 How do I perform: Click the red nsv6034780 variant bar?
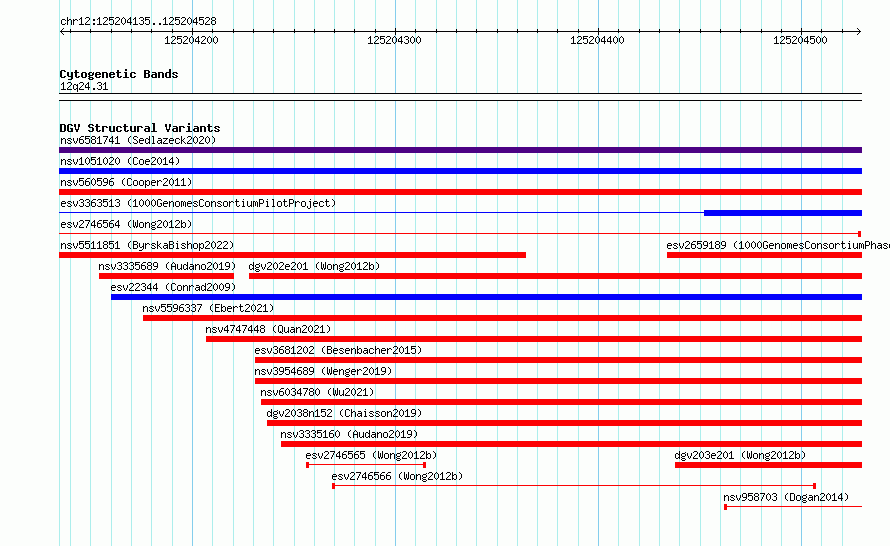tap(561, 402)
